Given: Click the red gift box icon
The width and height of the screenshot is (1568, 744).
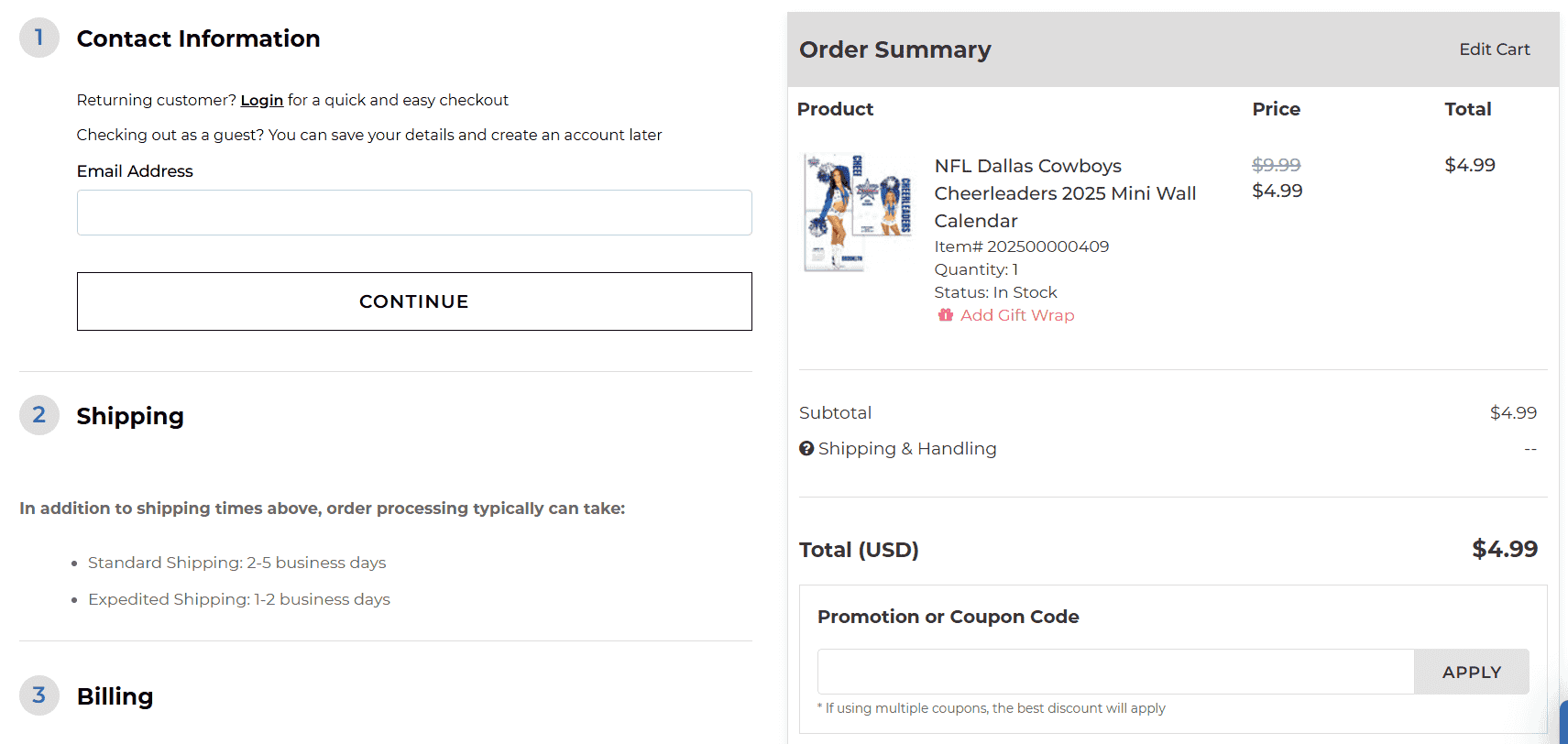Looking at the screenshot, I should pyautogui.click(x=945, y=315).
